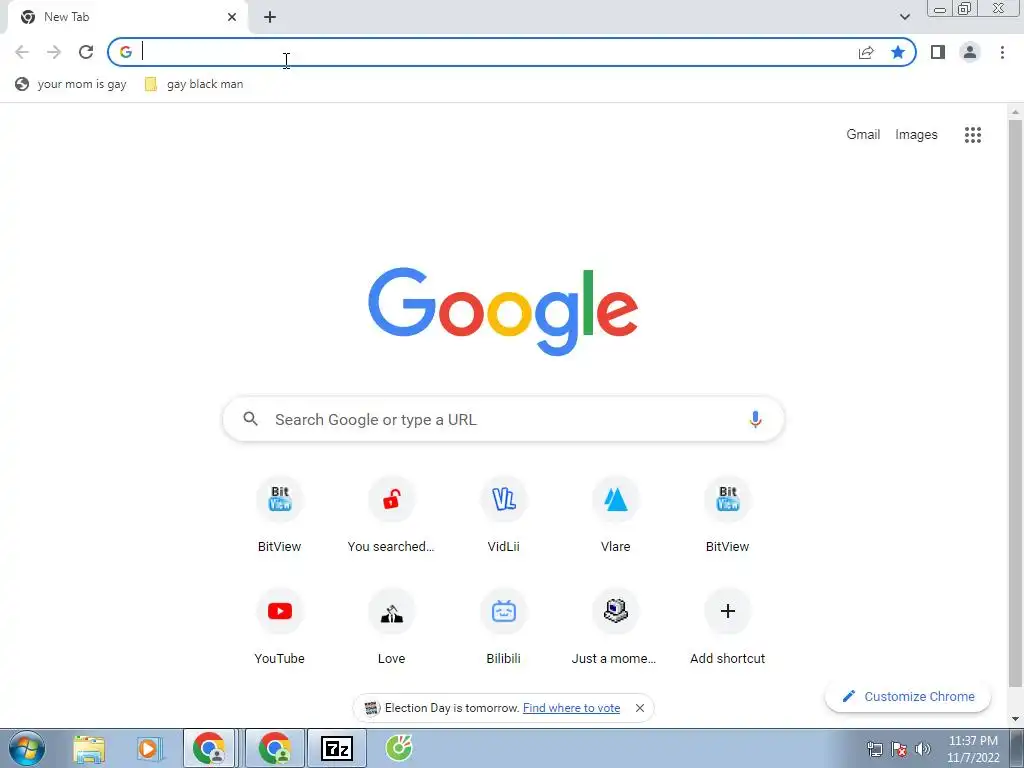This screenshot has width=1024, height=768.
Task: Click the Action Center flag tray icon
Action: tap(899, 749)
